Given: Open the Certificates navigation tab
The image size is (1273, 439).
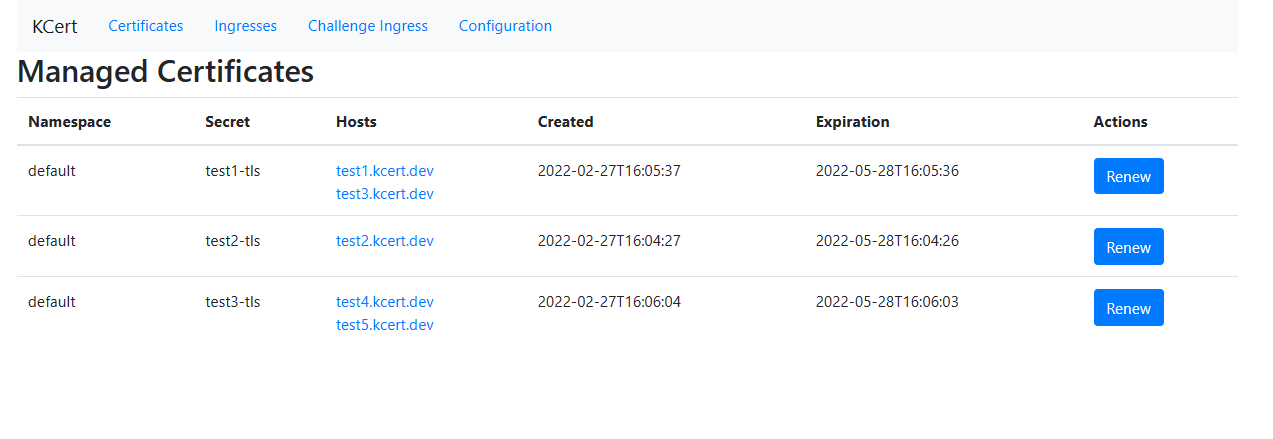Looking at the screenshot, I should pos(146,26).
